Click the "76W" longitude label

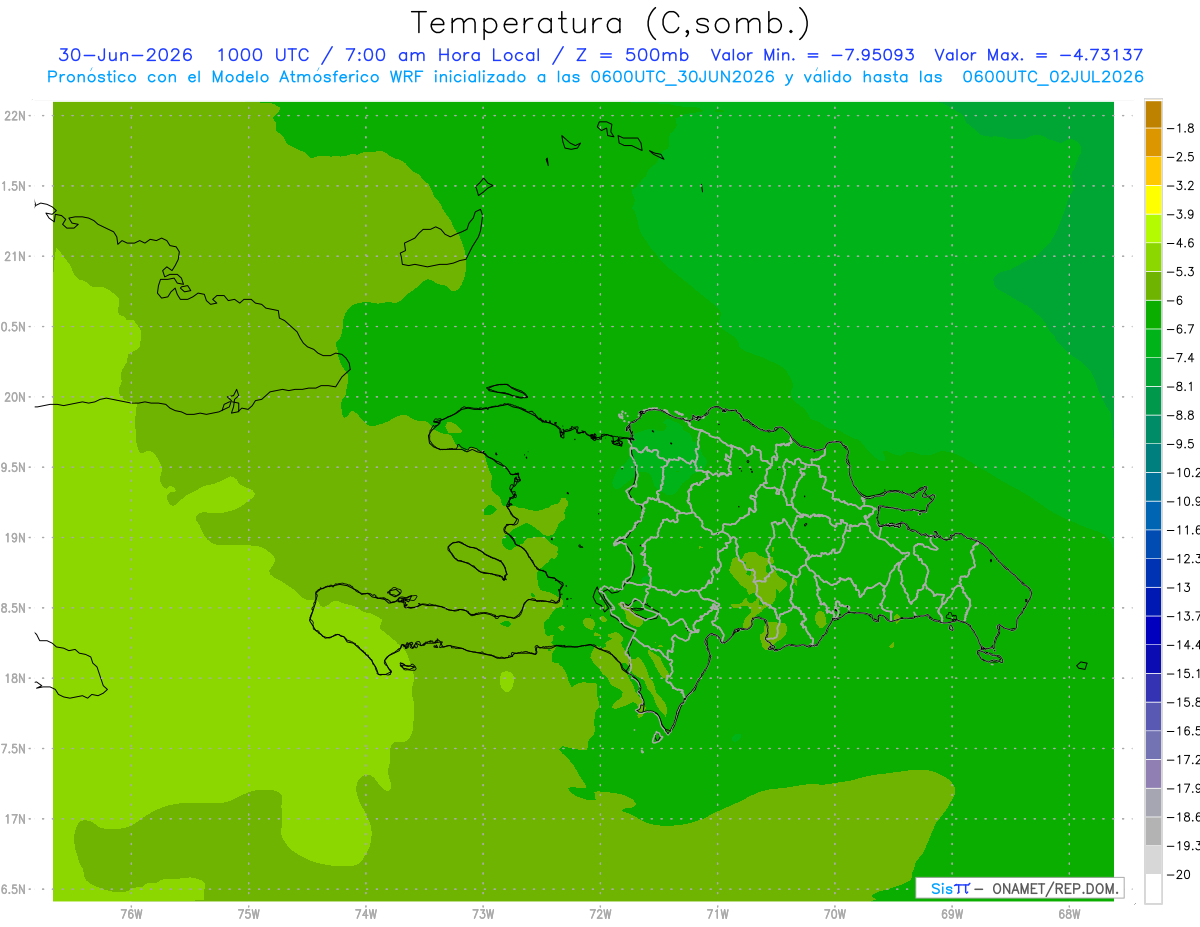tap(131, 913)
